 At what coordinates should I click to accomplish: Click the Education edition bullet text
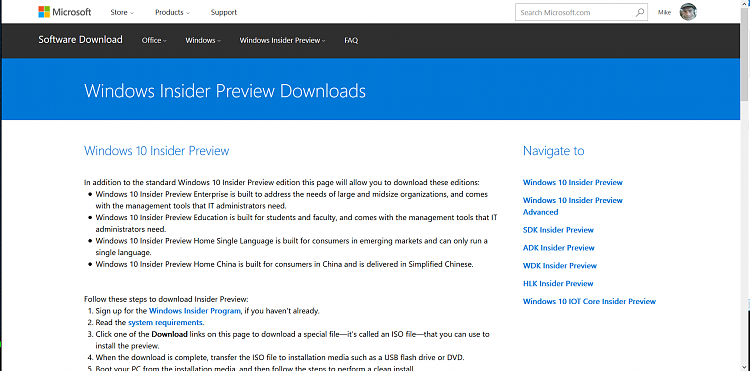[x=297, y=223]
